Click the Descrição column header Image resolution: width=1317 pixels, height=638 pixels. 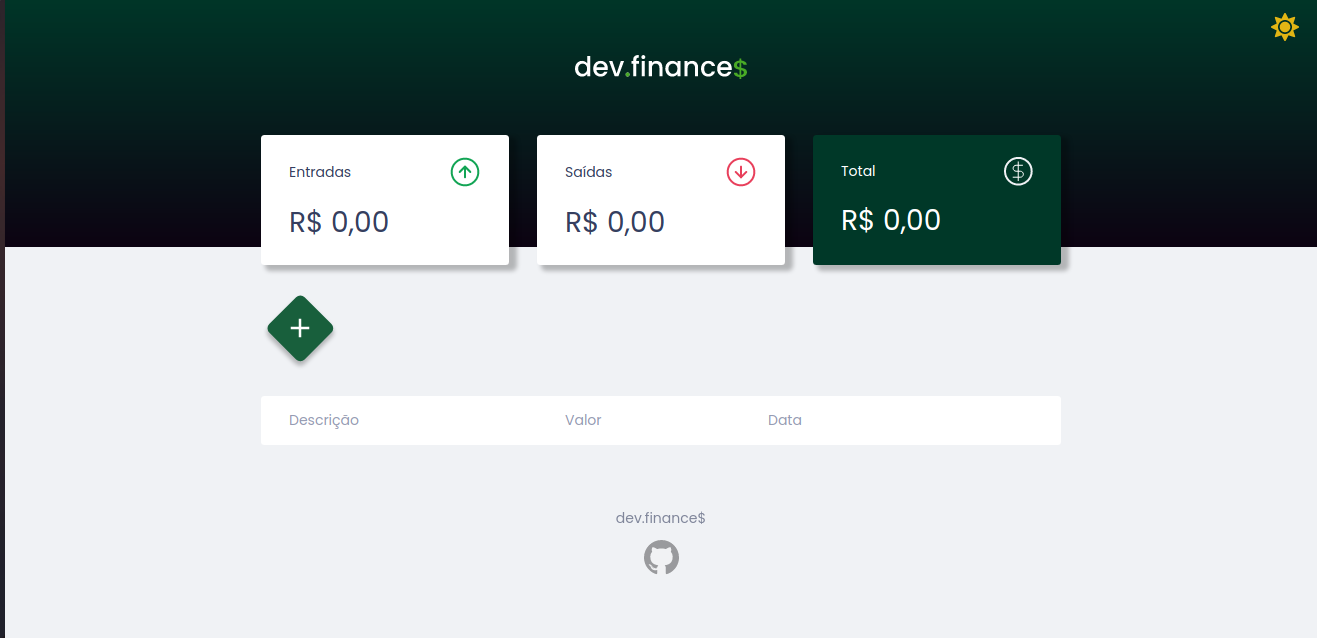pyautogui.click(x=323, y=420)
